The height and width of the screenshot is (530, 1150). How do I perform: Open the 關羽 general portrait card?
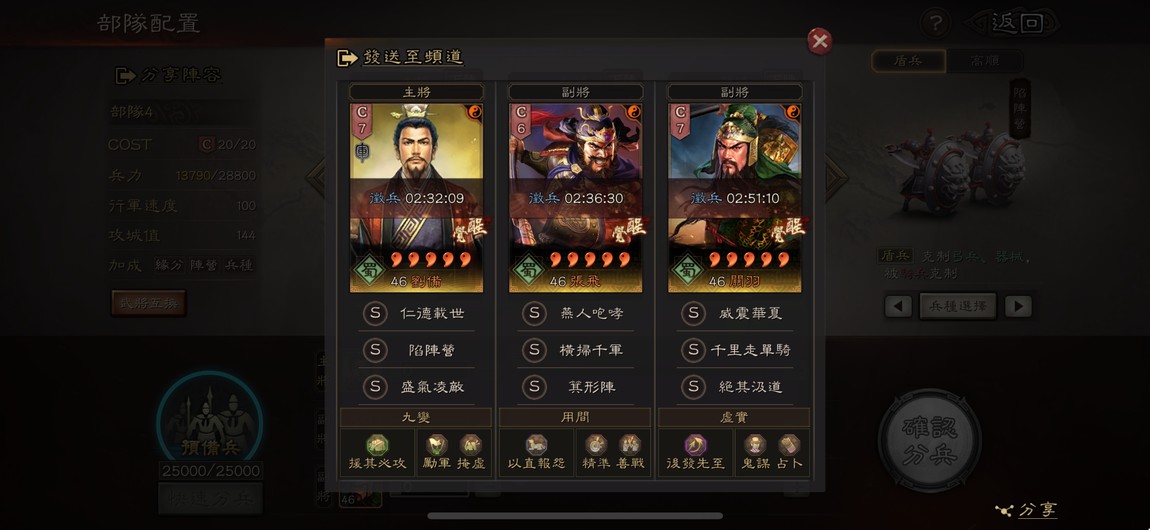(x=735, y=198)
